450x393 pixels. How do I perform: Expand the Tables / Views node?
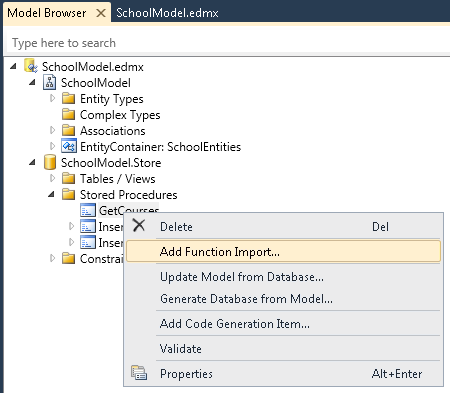click(x=52, y=178)
